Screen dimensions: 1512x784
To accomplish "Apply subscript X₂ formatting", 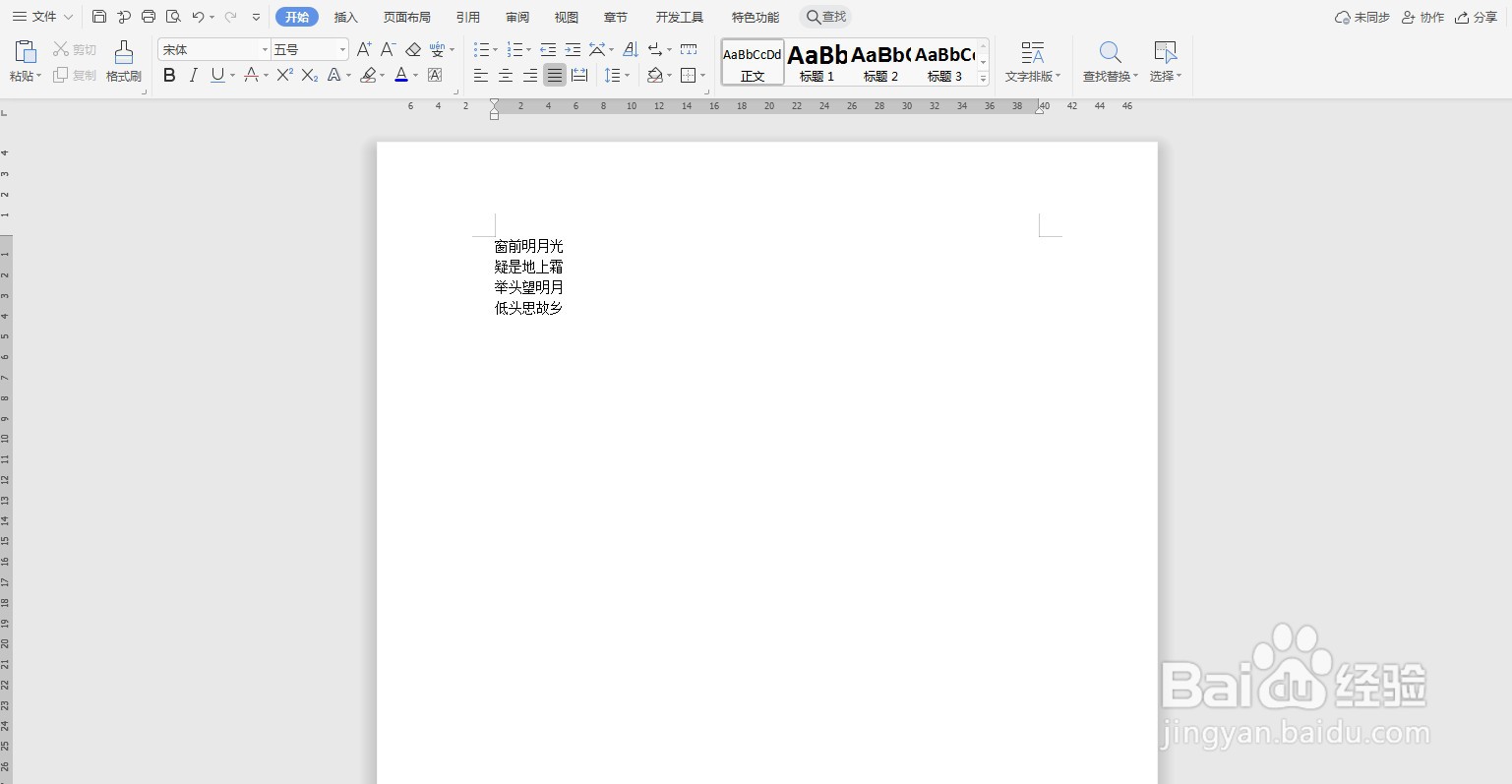I will (x=309, y=75).
